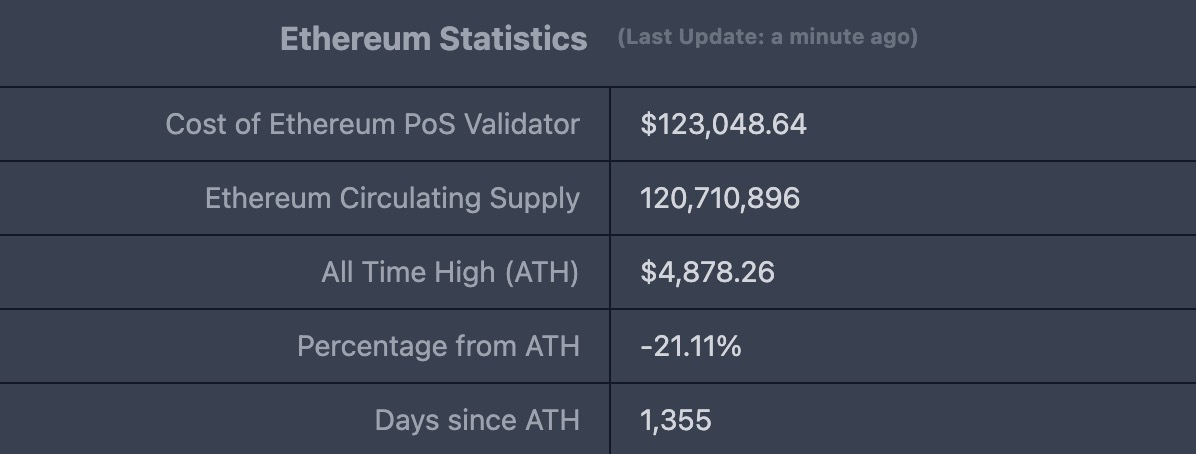Screen dimensions: 1196x454
Task: Click the $123,048.64 validator cost value
Action: tap(723, 124)
